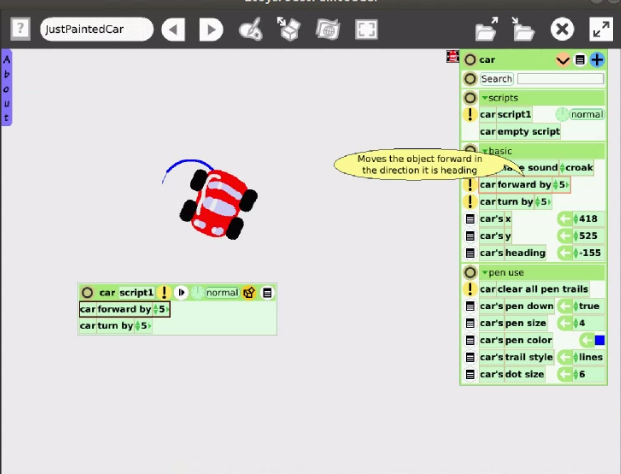The height and width of the screenshot is (474, 621).
Task: Run script1 once with scriptor exclamation
Action: [164, 293]
